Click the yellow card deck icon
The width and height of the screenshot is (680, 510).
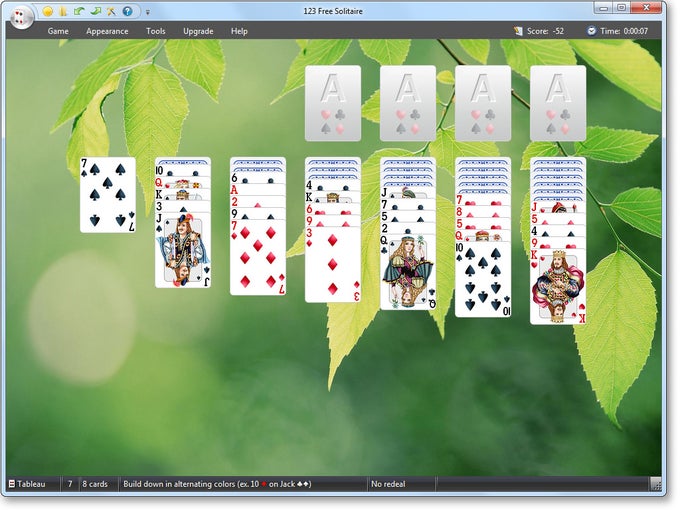pos(63,11)
